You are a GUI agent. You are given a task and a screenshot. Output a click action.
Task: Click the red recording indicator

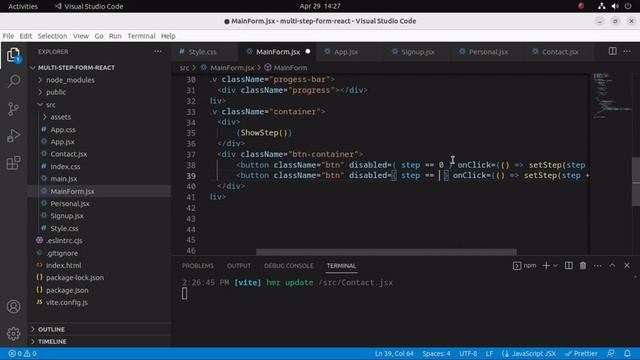pos(581,6)
